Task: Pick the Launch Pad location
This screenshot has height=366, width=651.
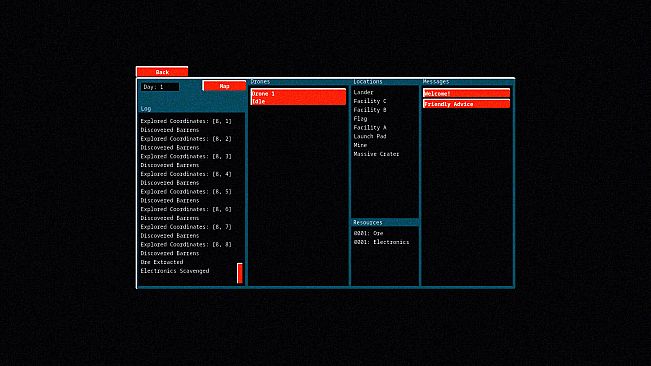Action: 370,137
